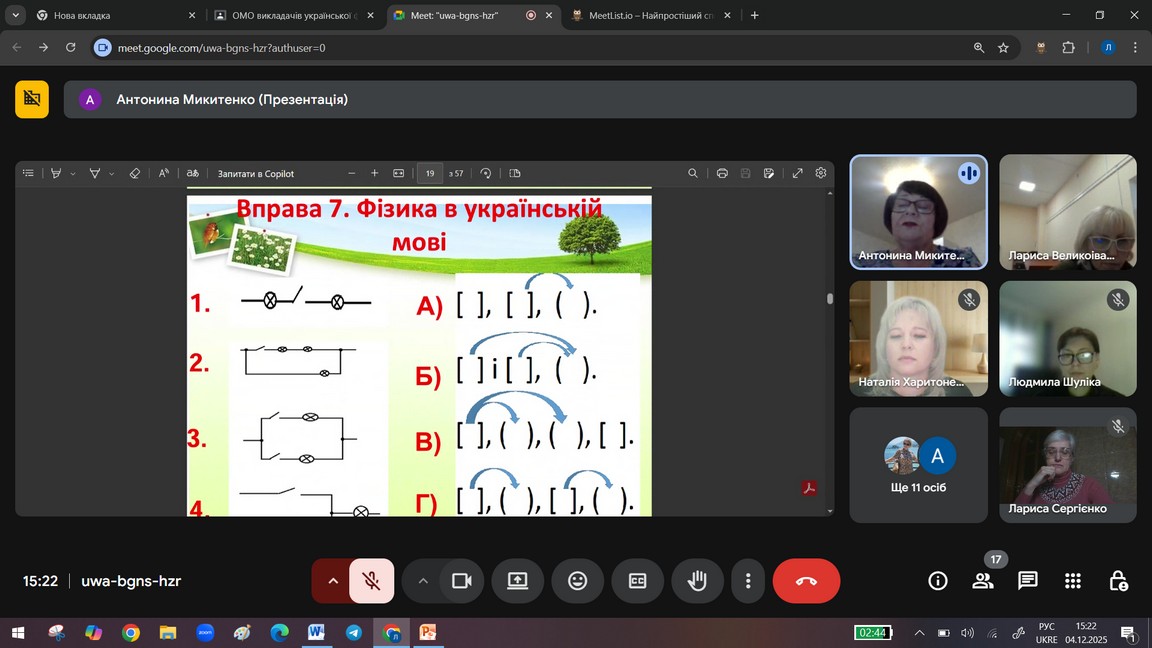
Task: Open the chat with everyone panel
Action: click(x=1027, y=581)
